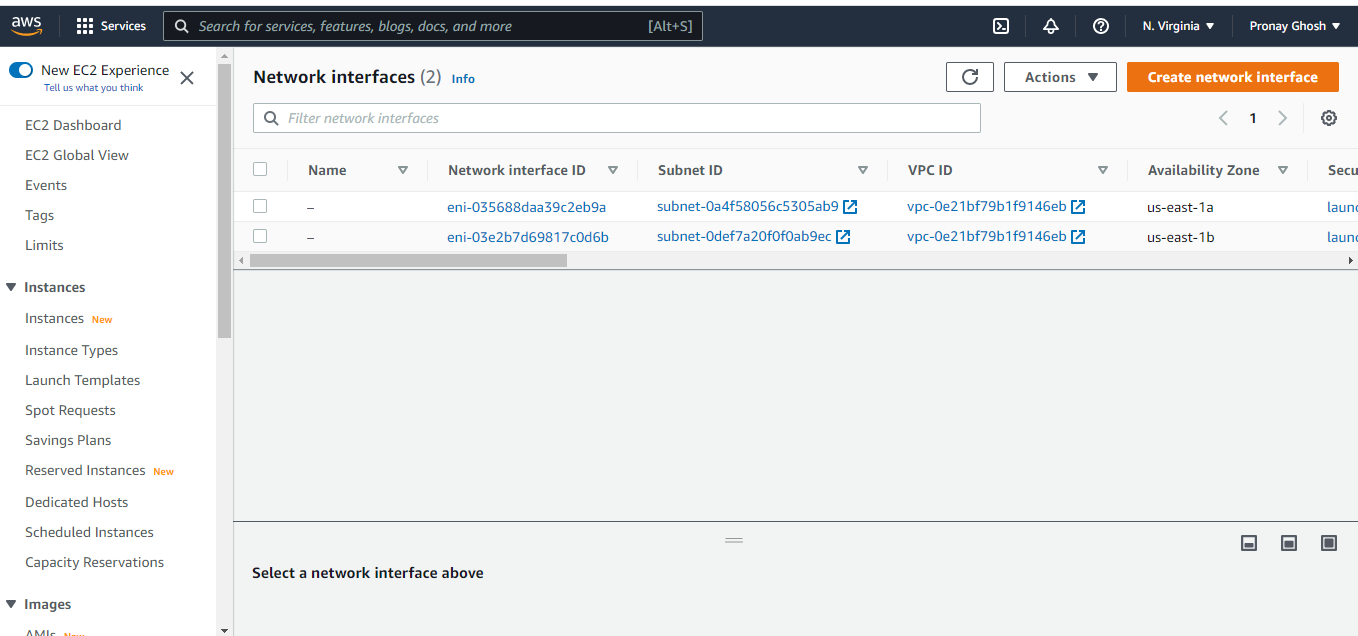The image size is (1358, 636).
Task: Click sidebar vertical scrollbar thumb
Action: coord(224,200)
